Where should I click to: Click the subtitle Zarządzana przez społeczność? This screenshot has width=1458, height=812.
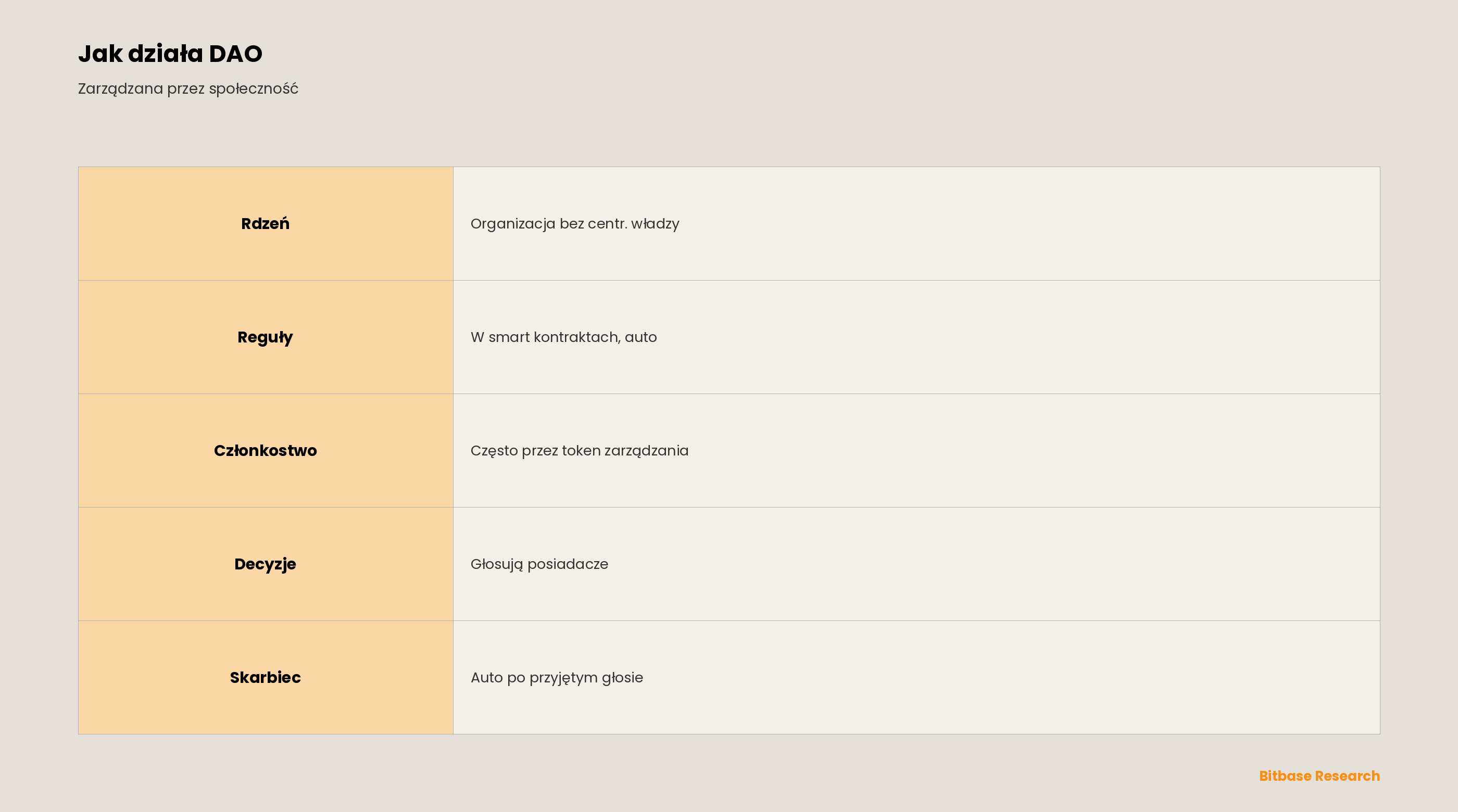(x=188, y=89)
